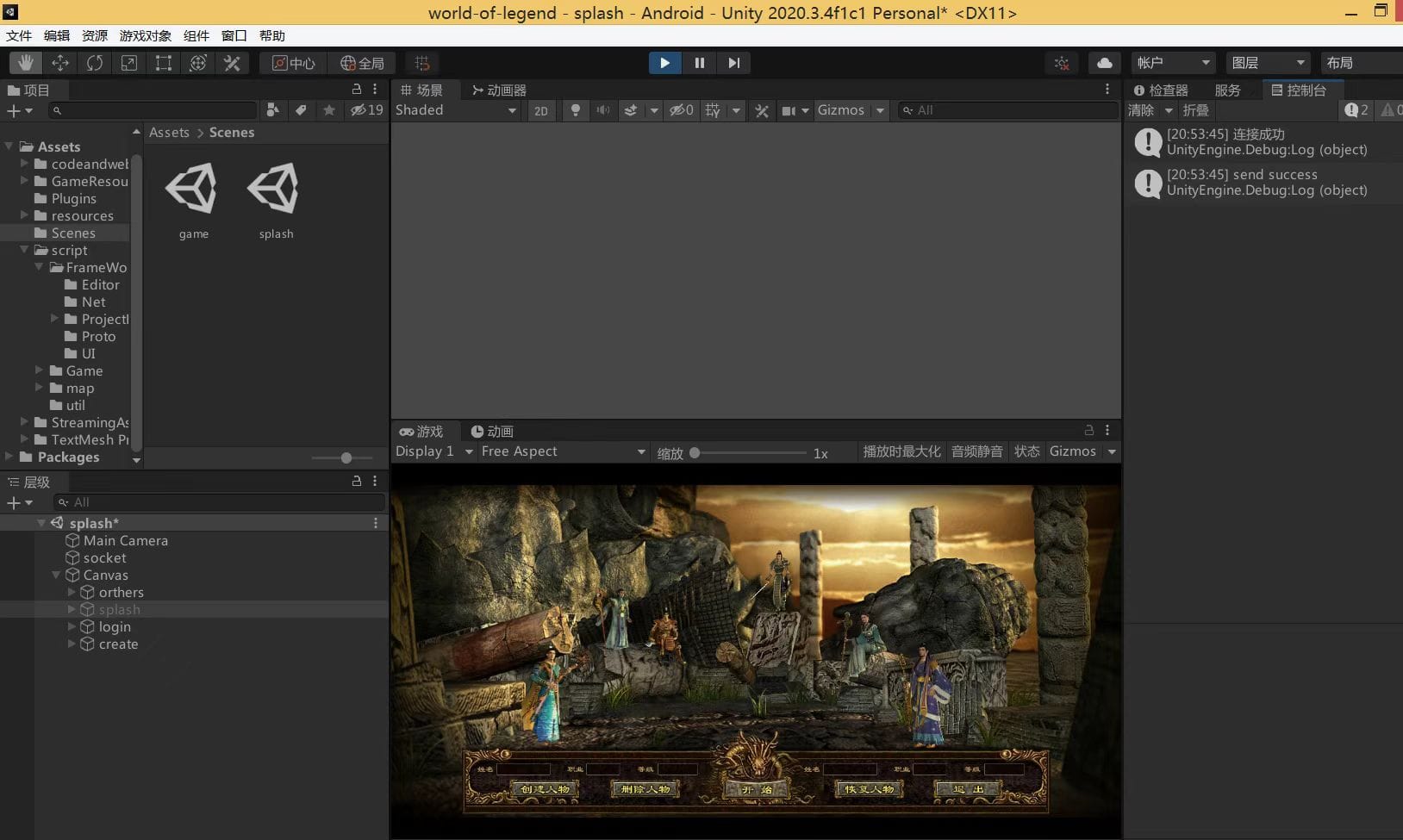Open the Shaded draw mode dropdown
This screenshot has height=840, width=1403.
point(456,110)
